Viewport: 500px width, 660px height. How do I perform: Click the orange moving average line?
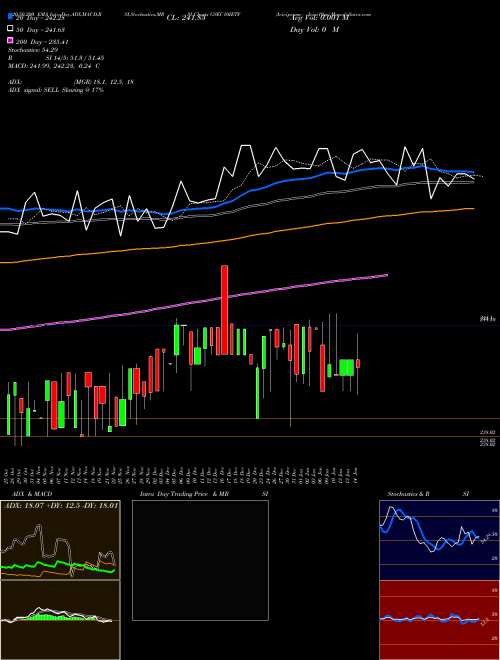point(237,239)
